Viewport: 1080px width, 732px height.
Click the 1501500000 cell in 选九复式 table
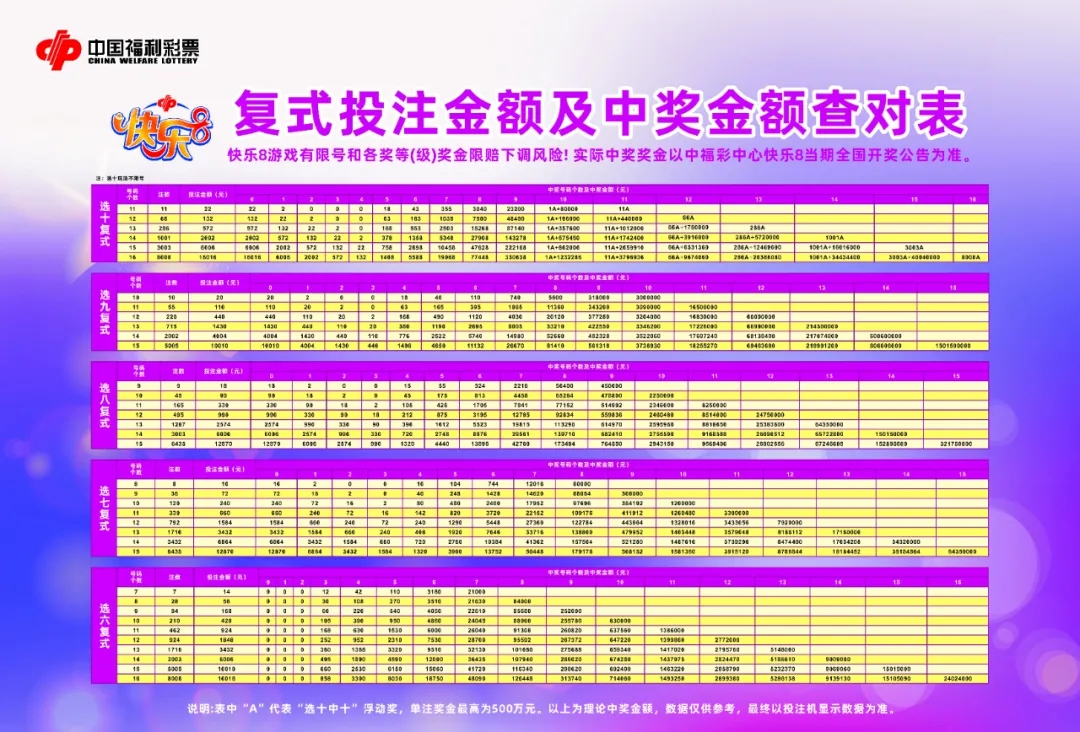(x=953, y=345)
